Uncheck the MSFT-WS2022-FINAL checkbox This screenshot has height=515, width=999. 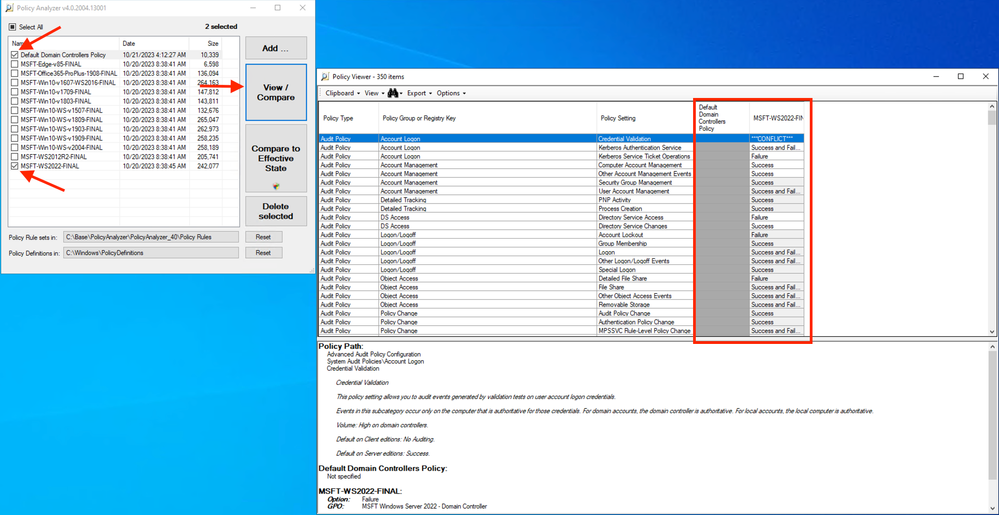15,166
